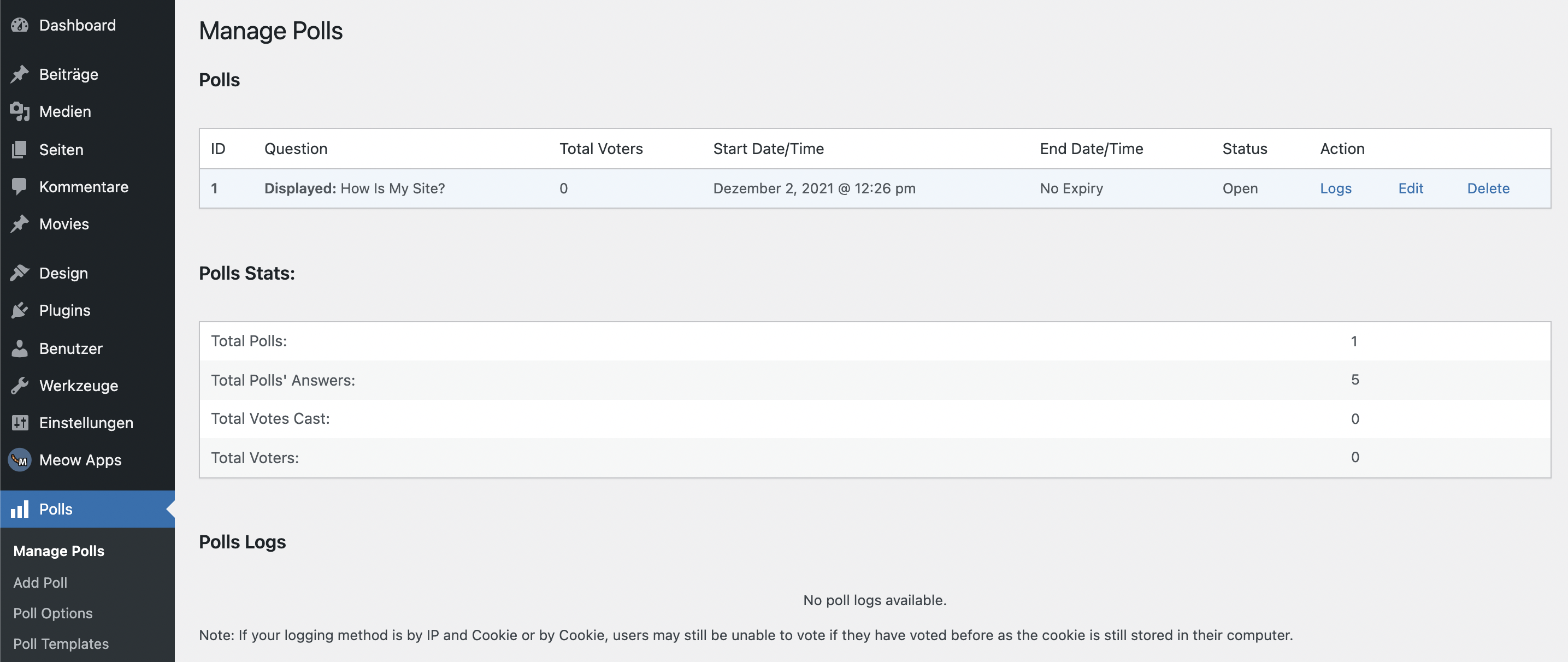
Task: Click the Einstellungen settings icon
Action: point(20,423)
